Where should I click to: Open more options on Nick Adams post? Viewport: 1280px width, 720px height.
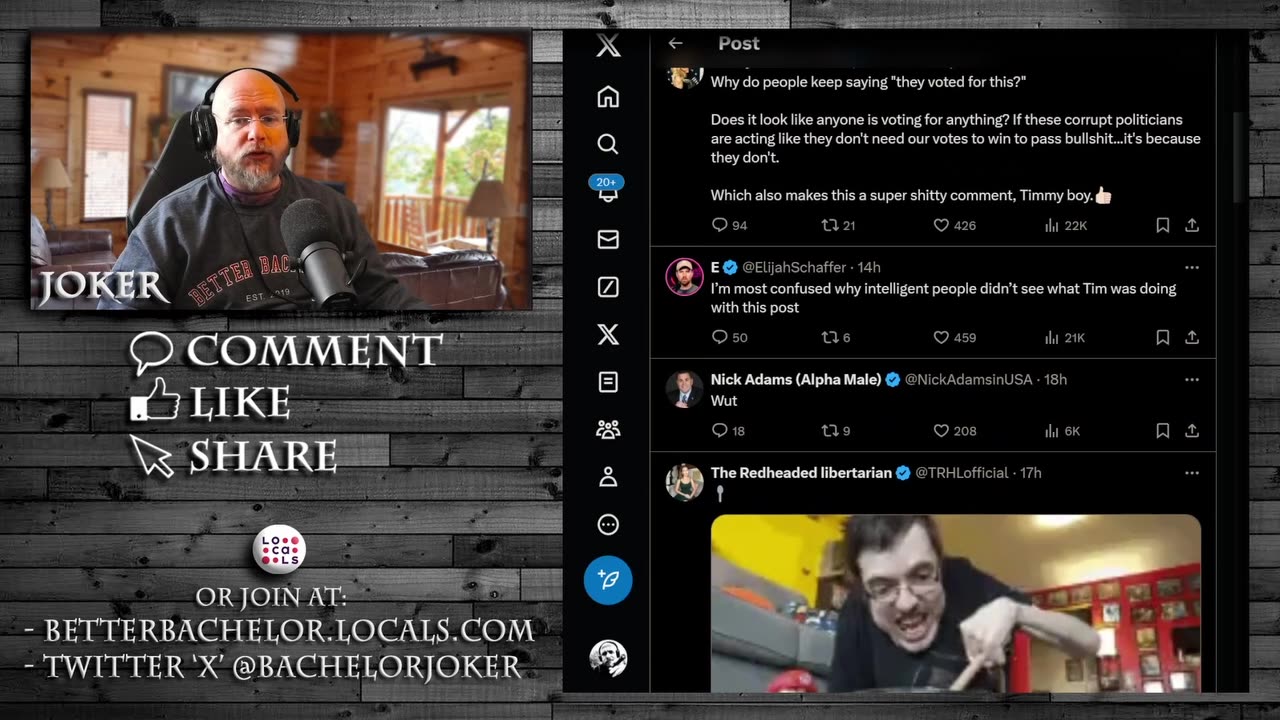click(1191, 379)
